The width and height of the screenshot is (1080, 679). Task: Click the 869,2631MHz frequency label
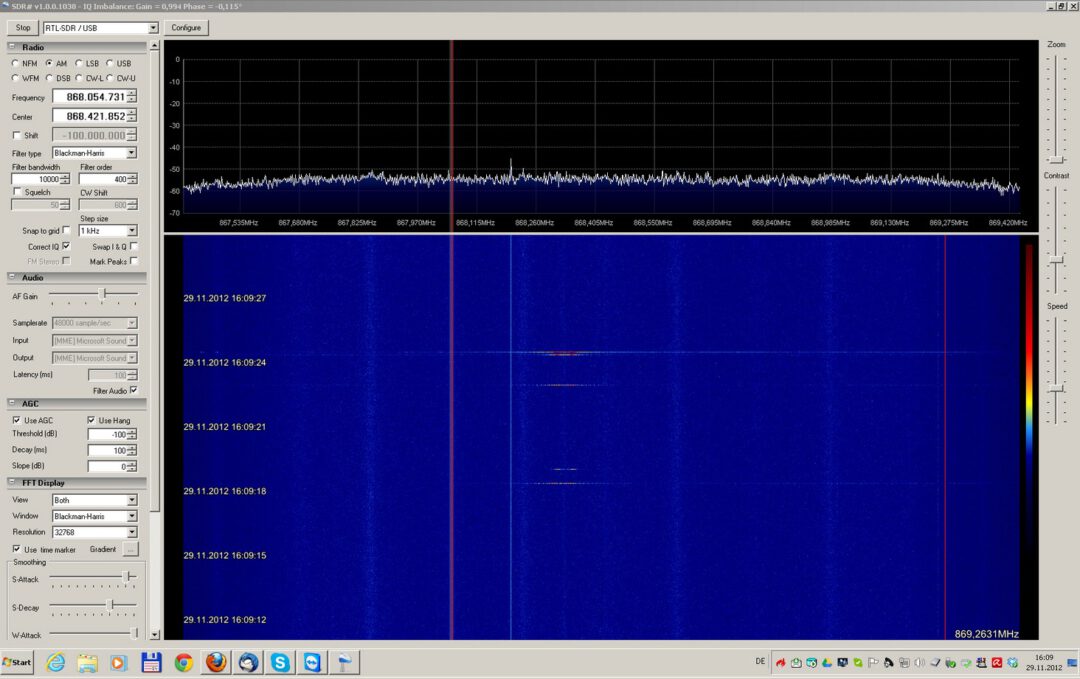tap(986, 634)
